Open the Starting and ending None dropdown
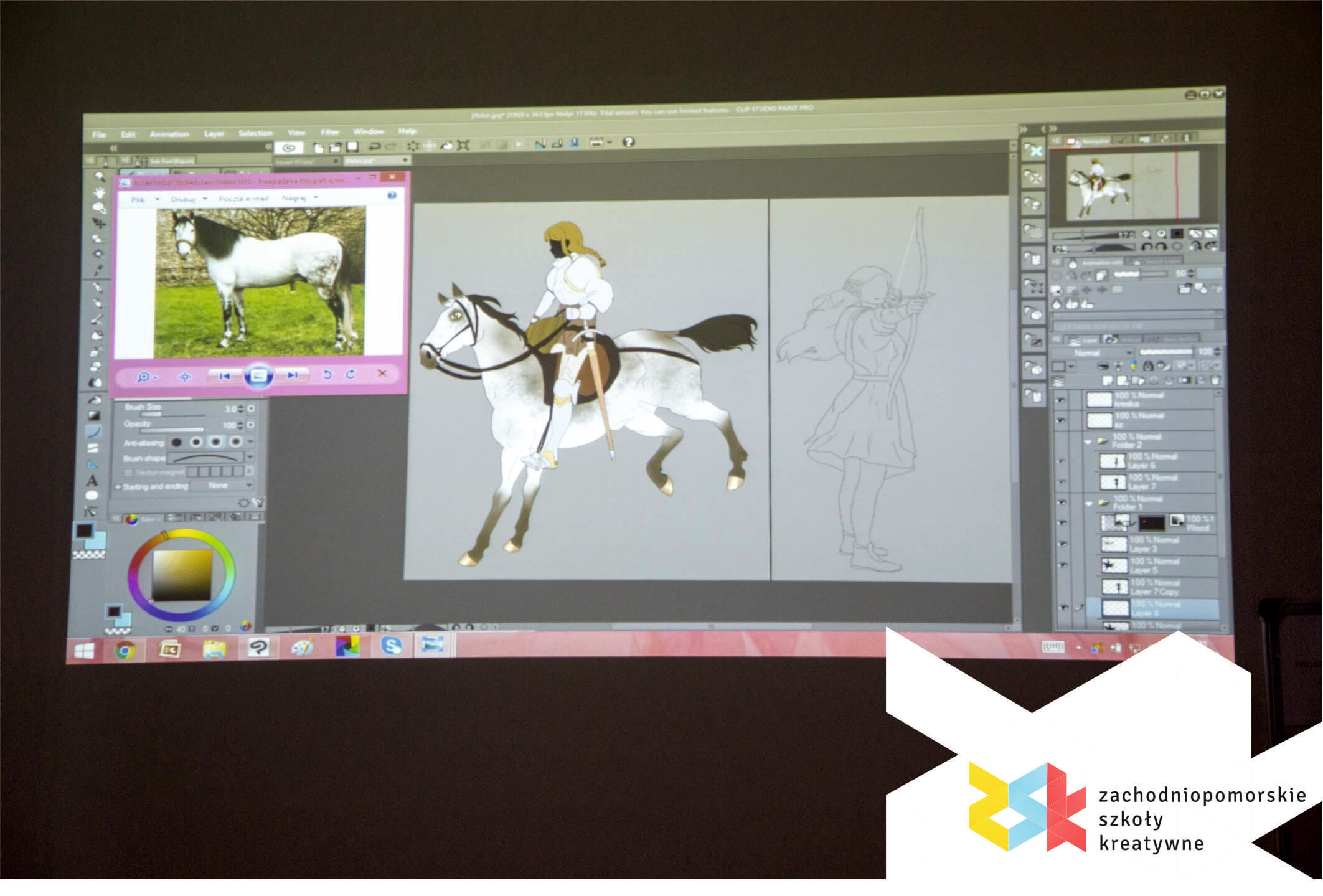 click(x=222, y=485)
